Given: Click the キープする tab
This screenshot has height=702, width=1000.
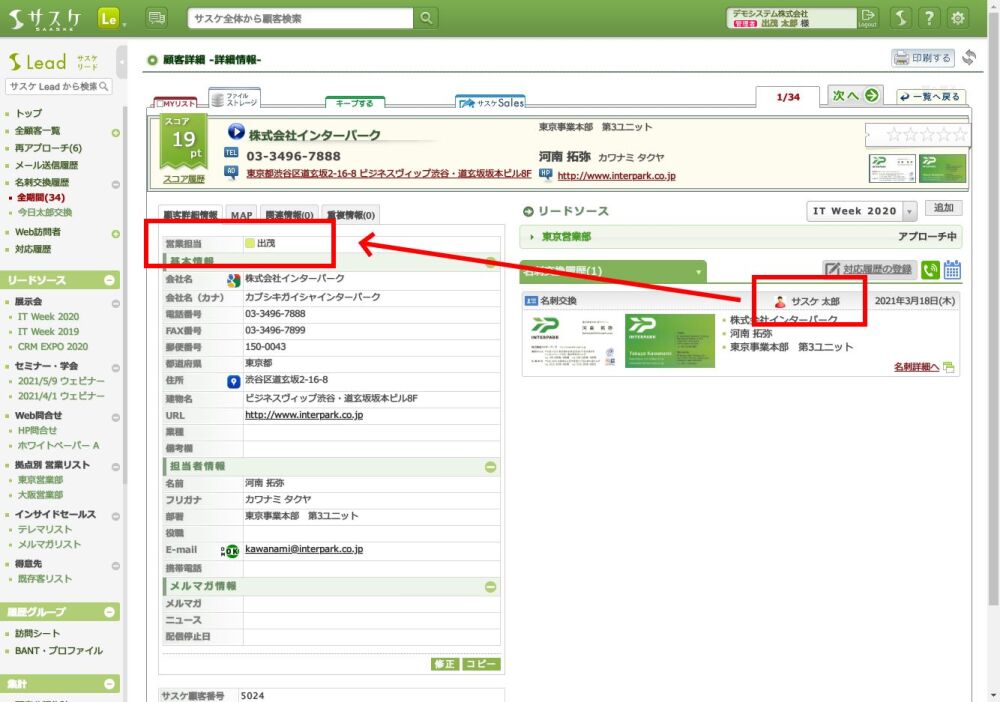Looking at the screenshot, I should click(355, 103).
